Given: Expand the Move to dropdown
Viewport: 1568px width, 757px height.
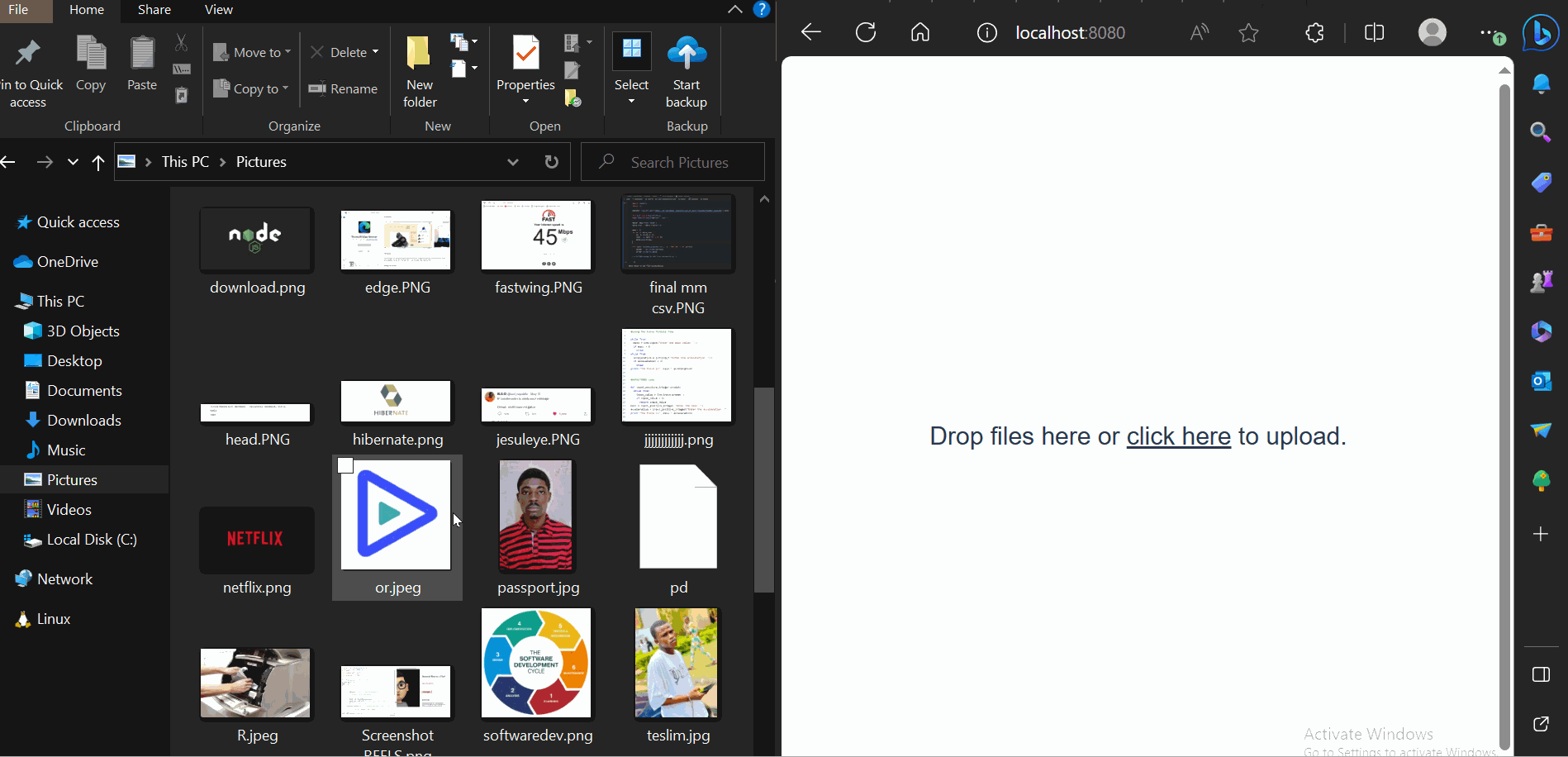Looking at the screenshot, I should [287, 52].
